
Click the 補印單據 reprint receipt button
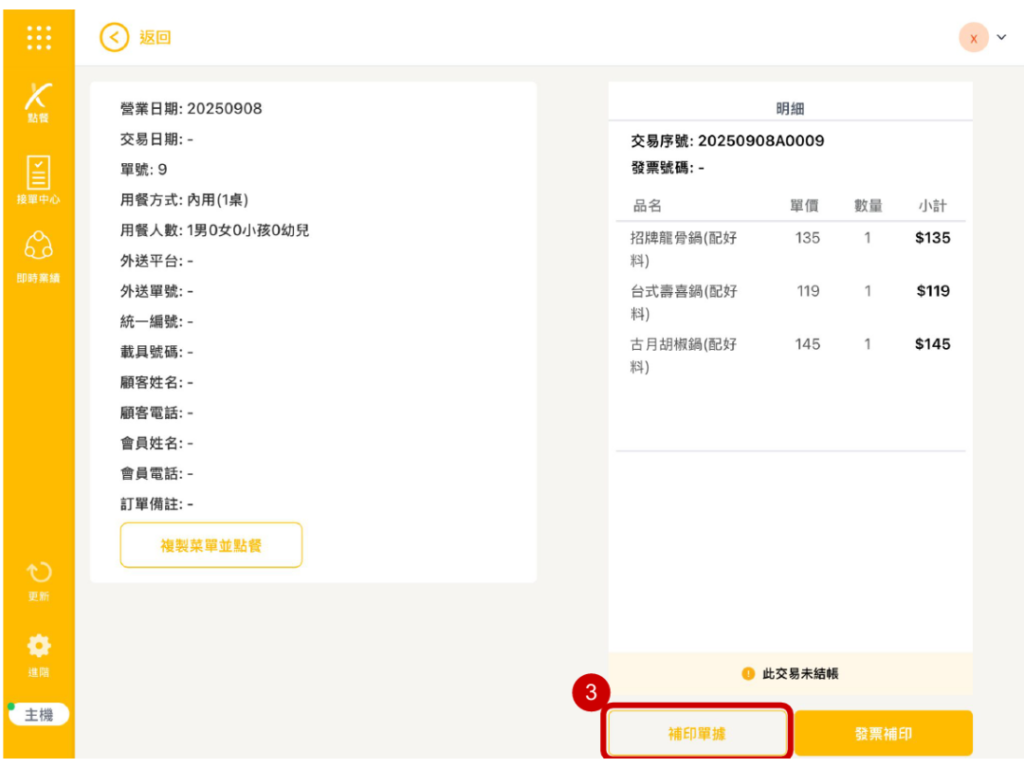pos(697,734)
